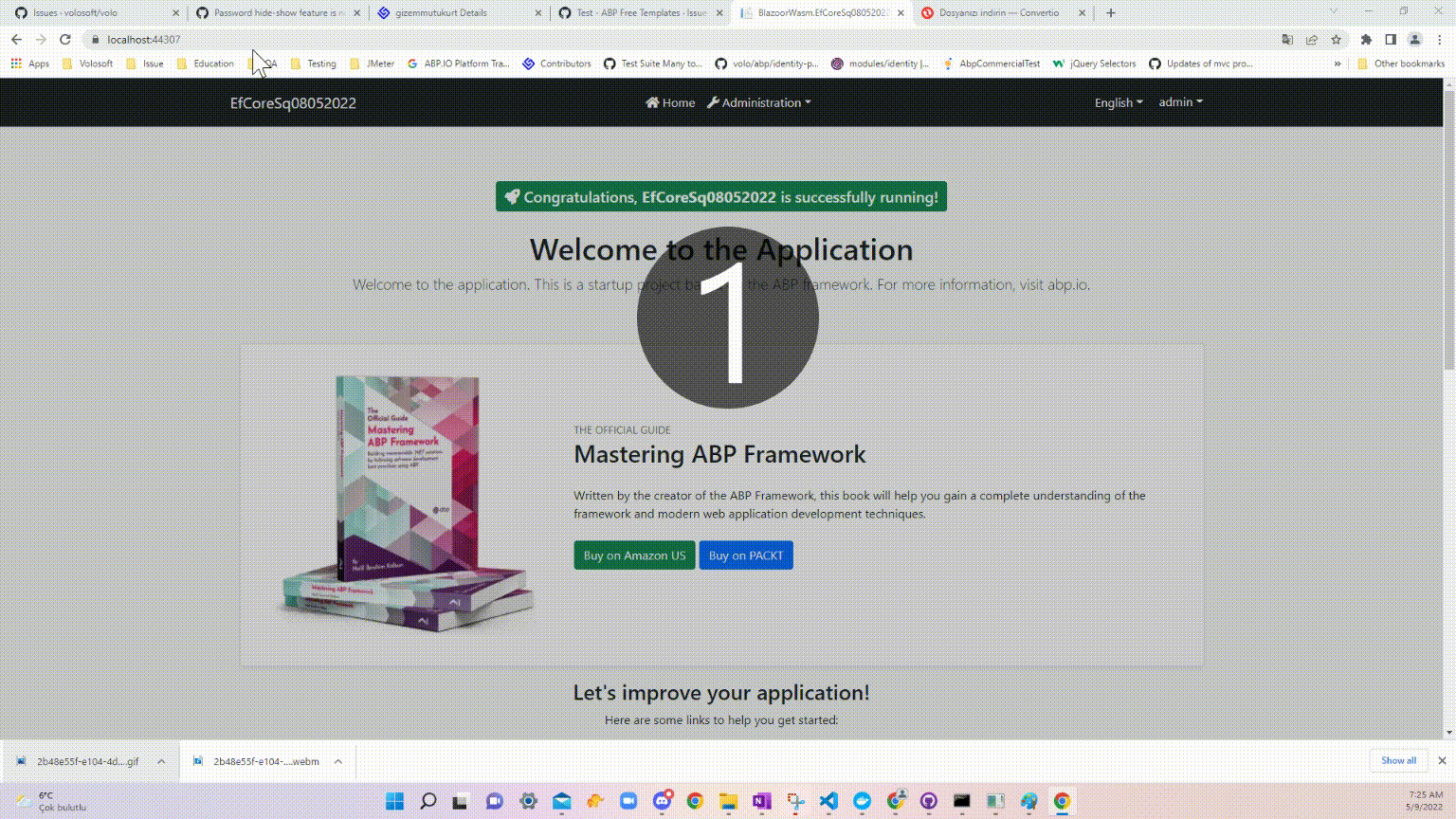This screenshot has width=1456, height=819.
Task: Open the Windows Start menu
Action: pyautogui.click(x=395, y=801)
